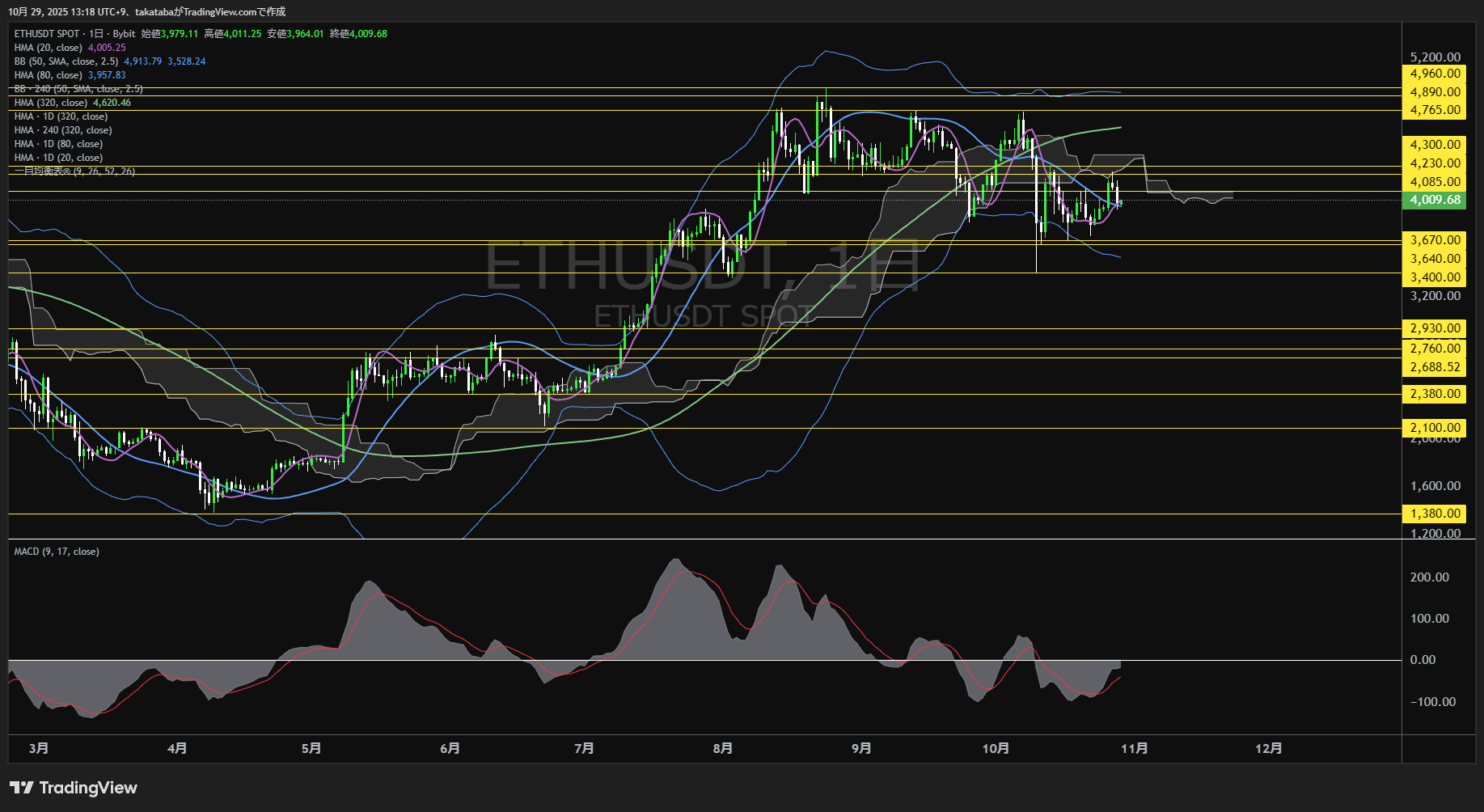Click the 12月 label on the time axis
1484x812 pixels.
(x=1270, y=748)
